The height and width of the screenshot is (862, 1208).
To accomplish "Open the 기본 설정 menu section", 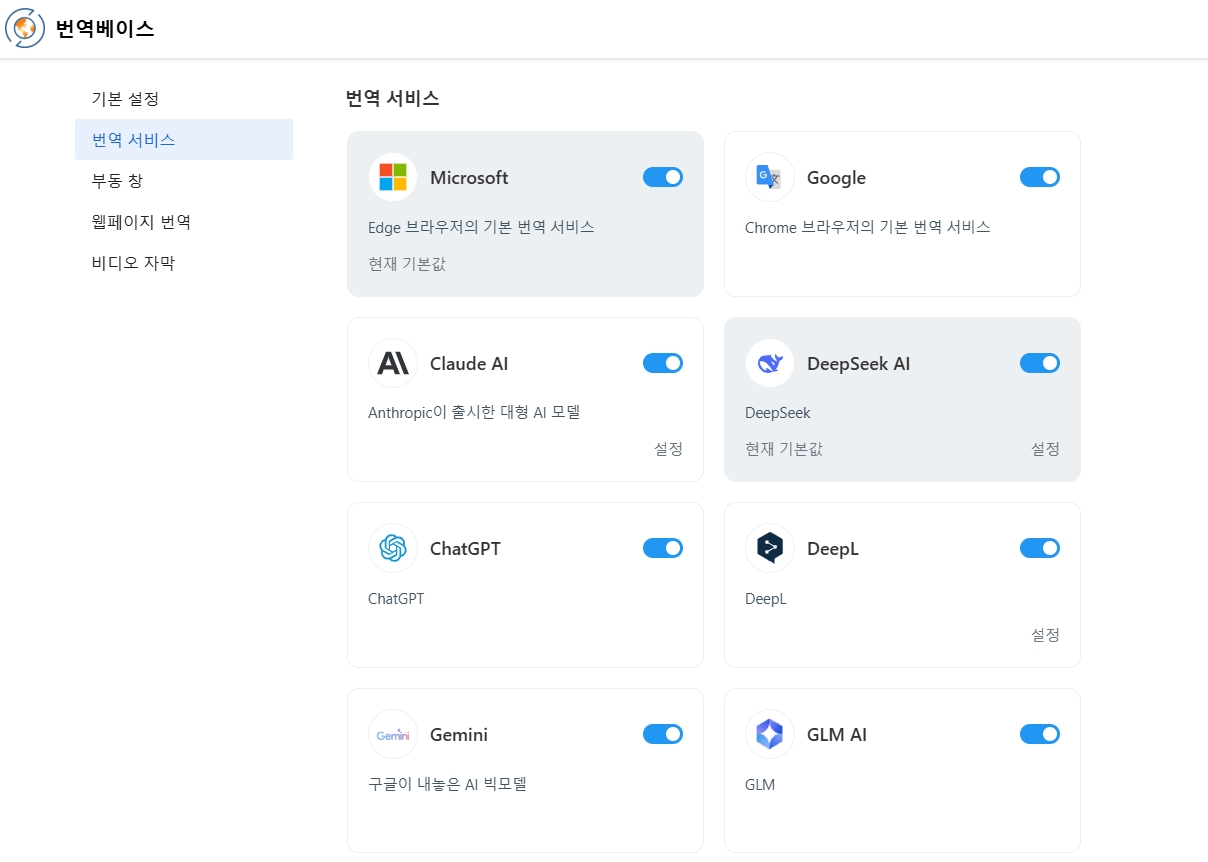I will tap(184, 99).
